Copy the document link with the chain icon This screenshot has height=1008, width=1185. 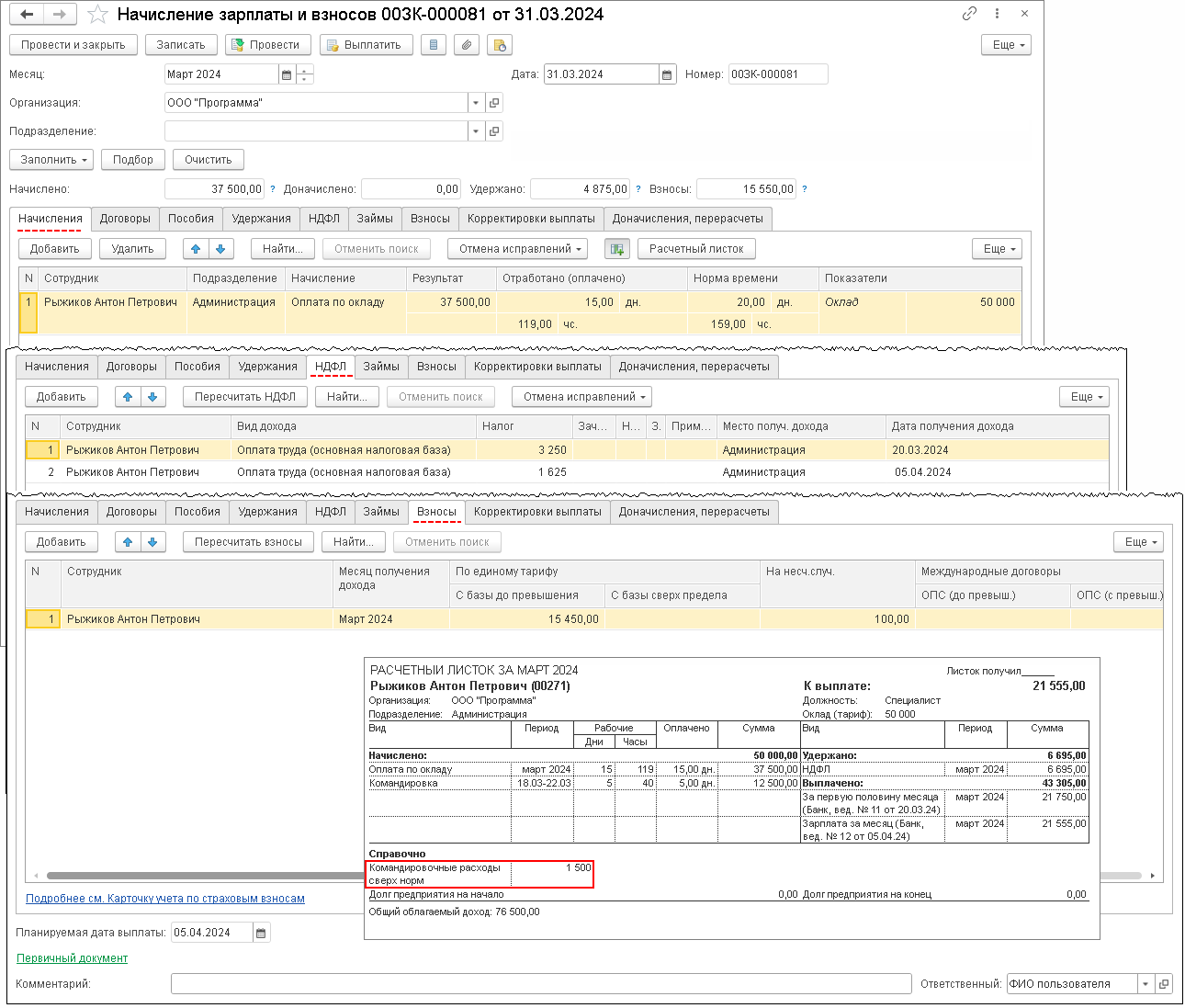pyautogui.click(x=969, y=14)
